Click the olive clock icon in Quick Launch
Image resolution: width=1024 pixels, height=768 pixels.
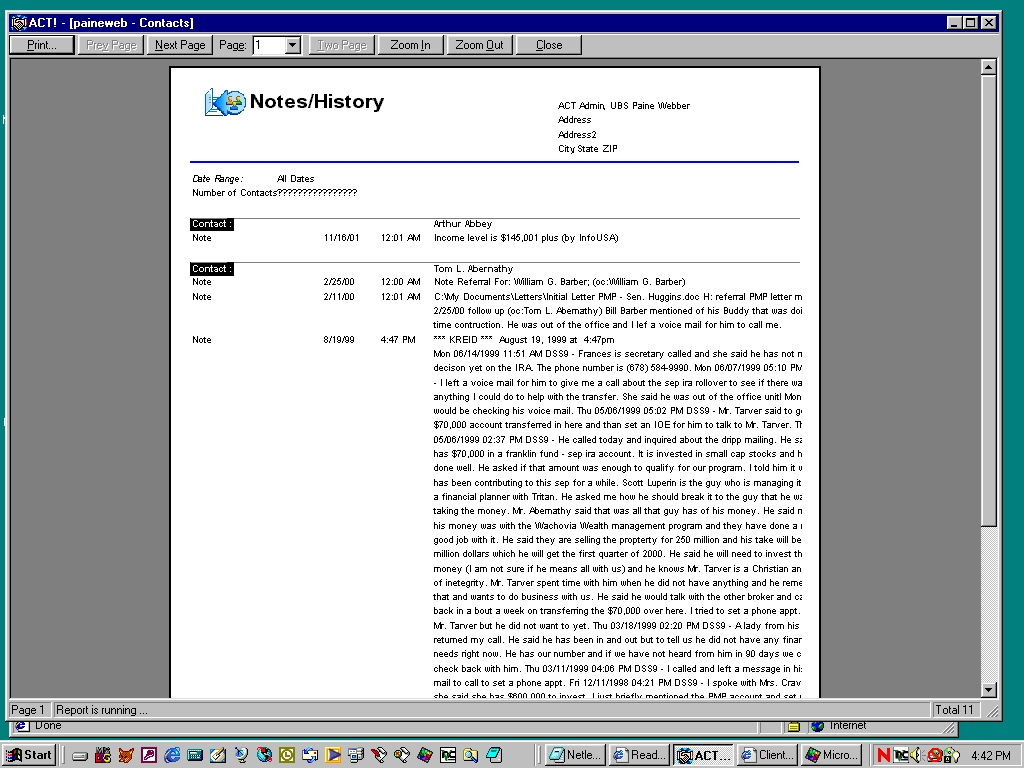click(x=287, y=756)
